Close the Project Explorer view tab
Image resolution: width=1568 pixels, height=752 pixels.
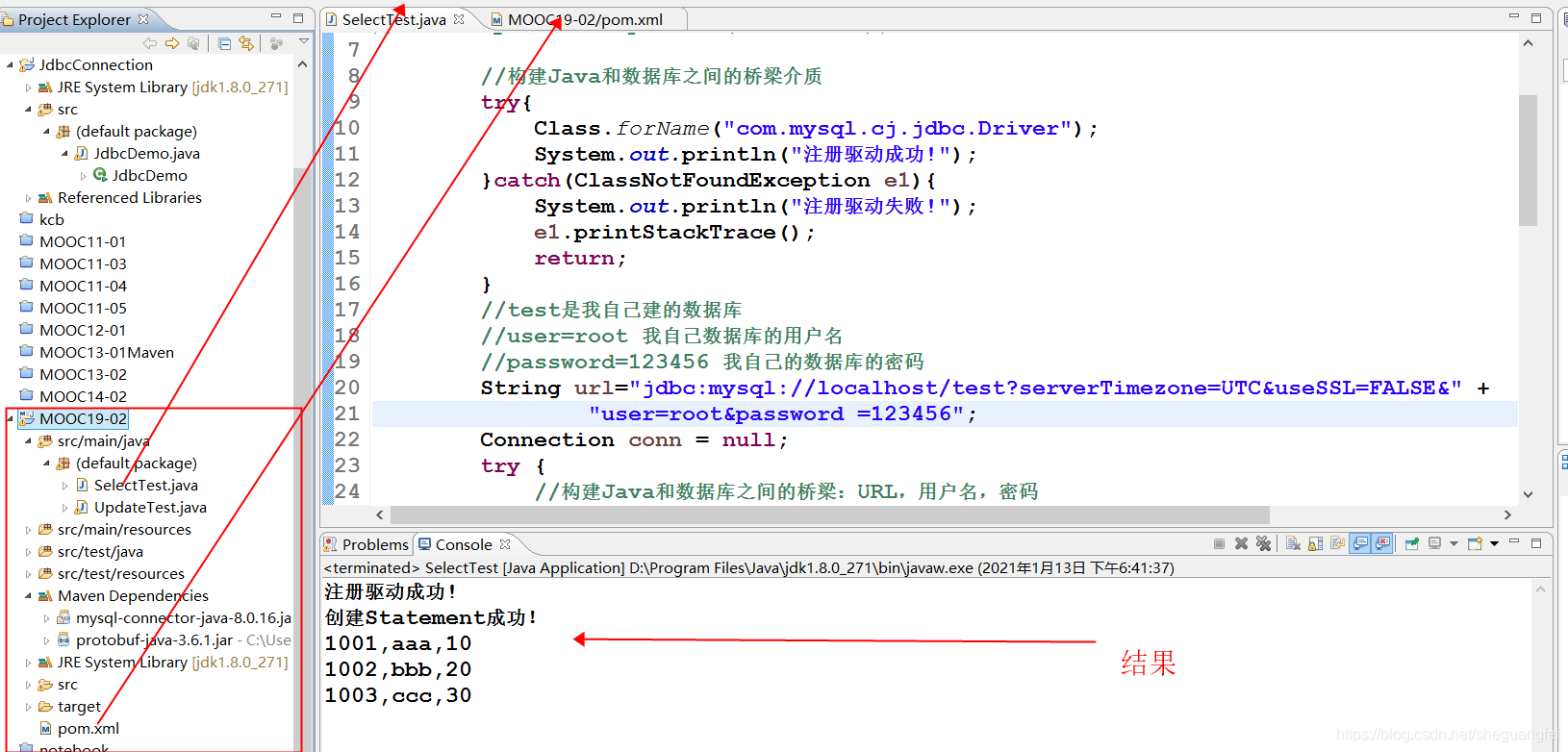click(143, 19)
